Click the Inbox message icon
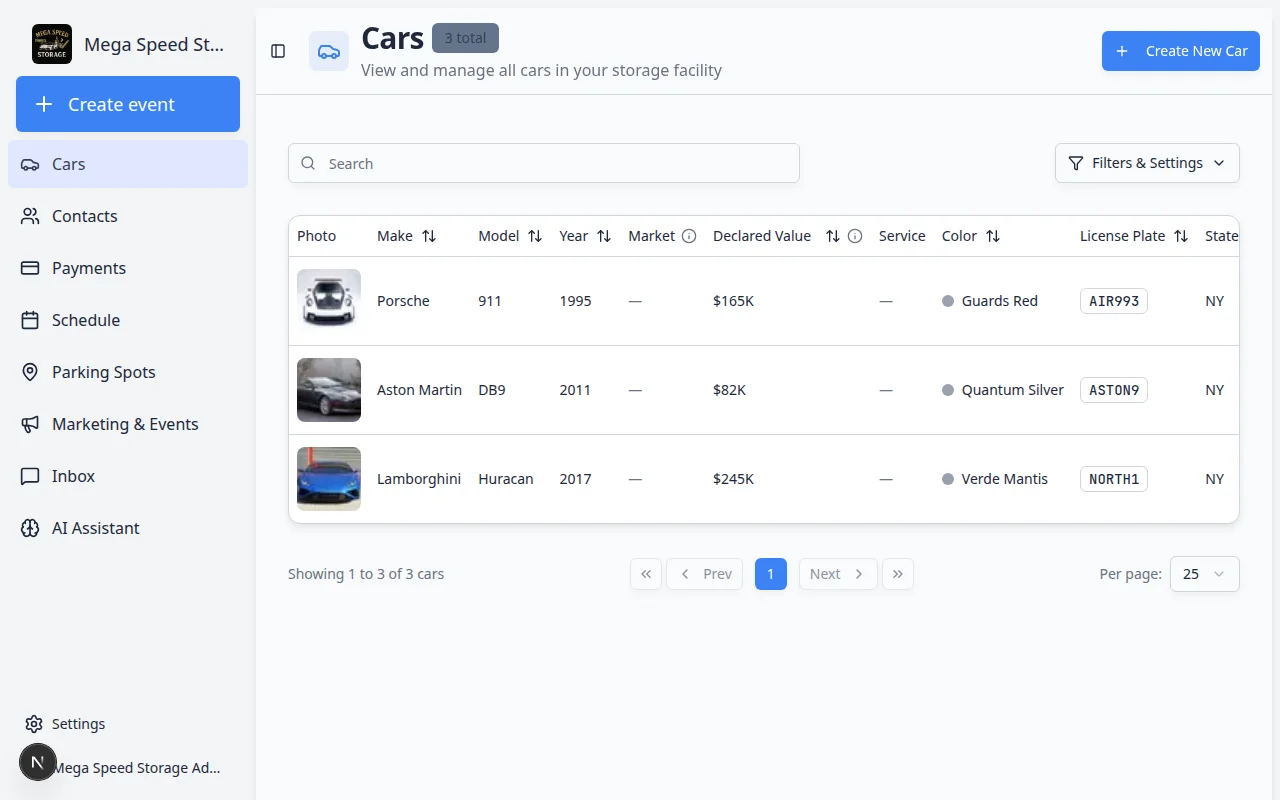The height and width of the screenshot is (800, 1280). pos(30,476)
